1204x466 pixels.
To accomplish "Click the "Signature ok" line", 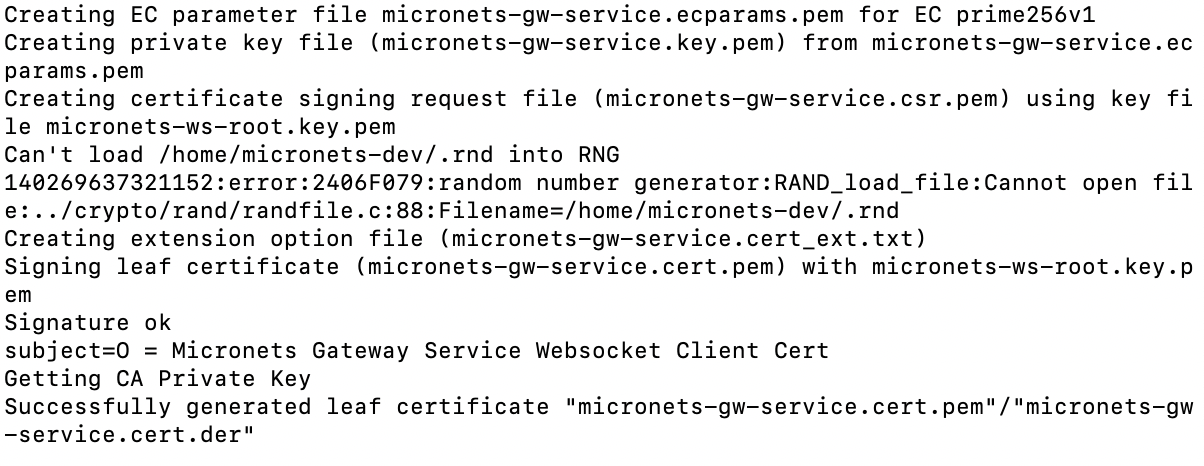I will coord(88,324).
